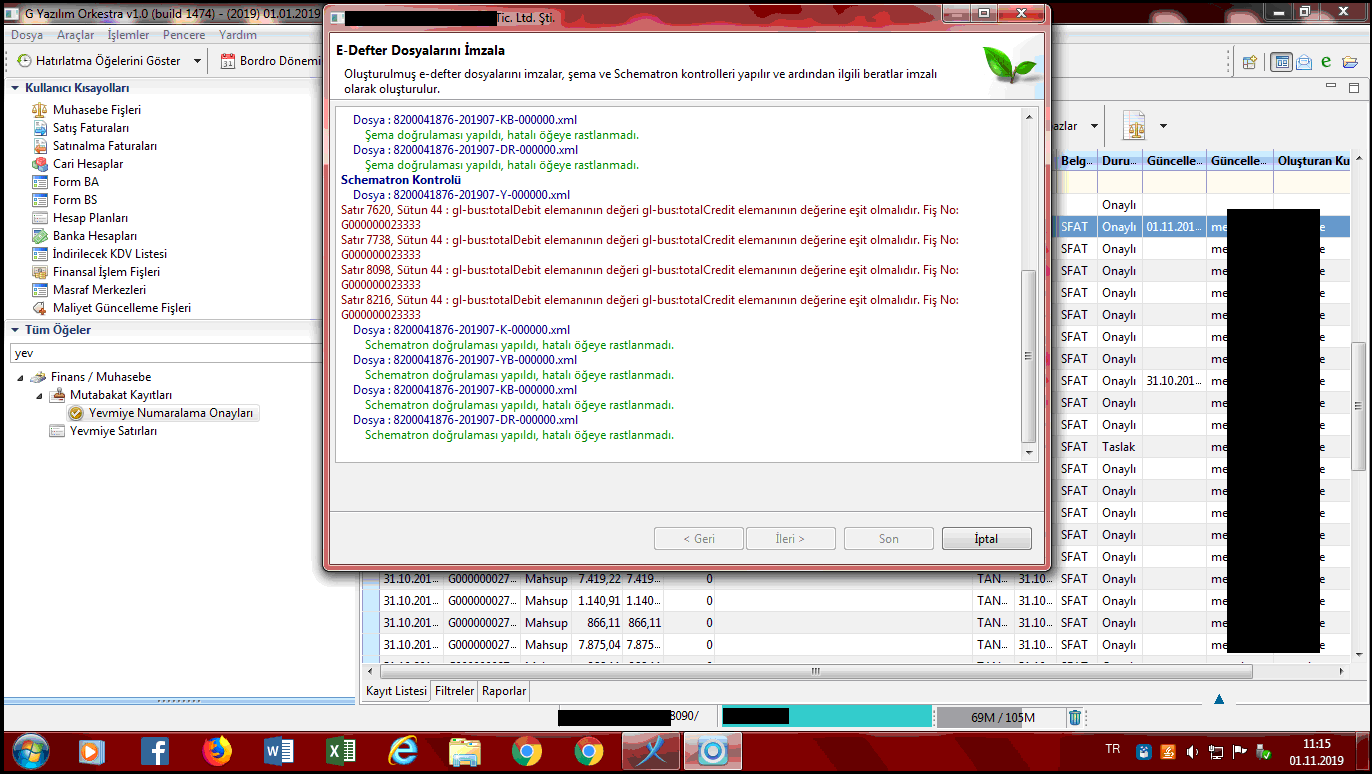This screenshot has height=774, width=1372.
Task: Switch to the Filtreler tab
Action: pos(454,691)
